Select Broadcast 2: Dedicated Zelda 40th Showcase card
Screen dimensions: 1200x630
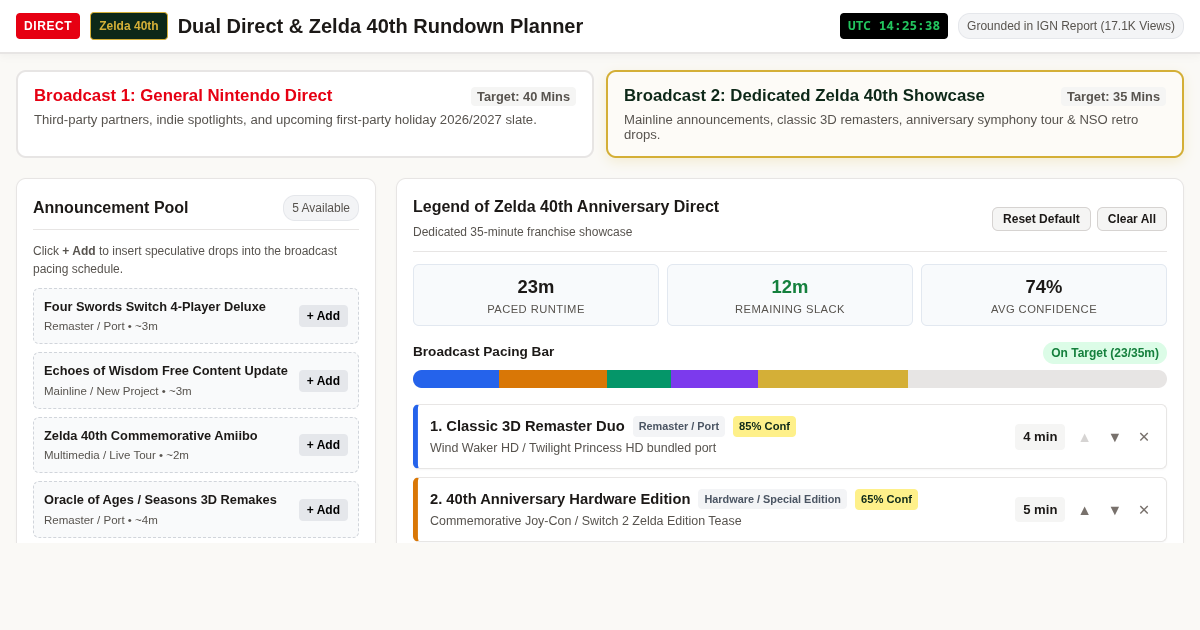[x=895, y=114]
